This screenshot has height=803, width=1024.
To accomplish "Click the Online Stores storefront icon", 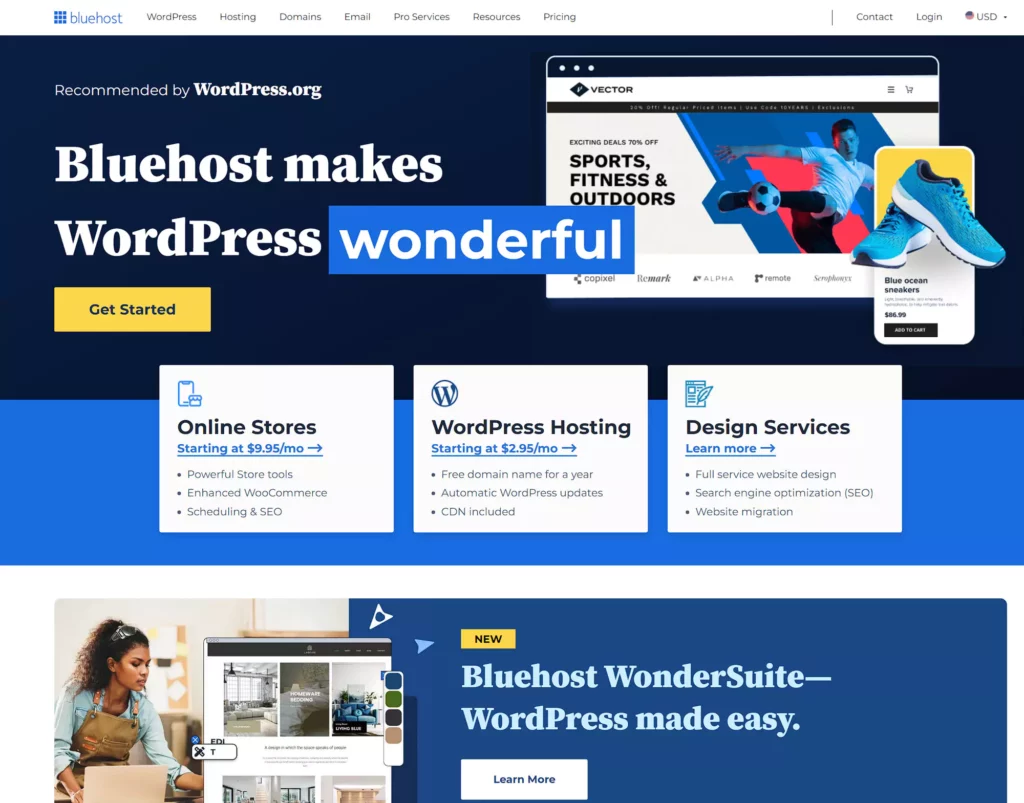I will pyautogui.click(x=189, y=394).
